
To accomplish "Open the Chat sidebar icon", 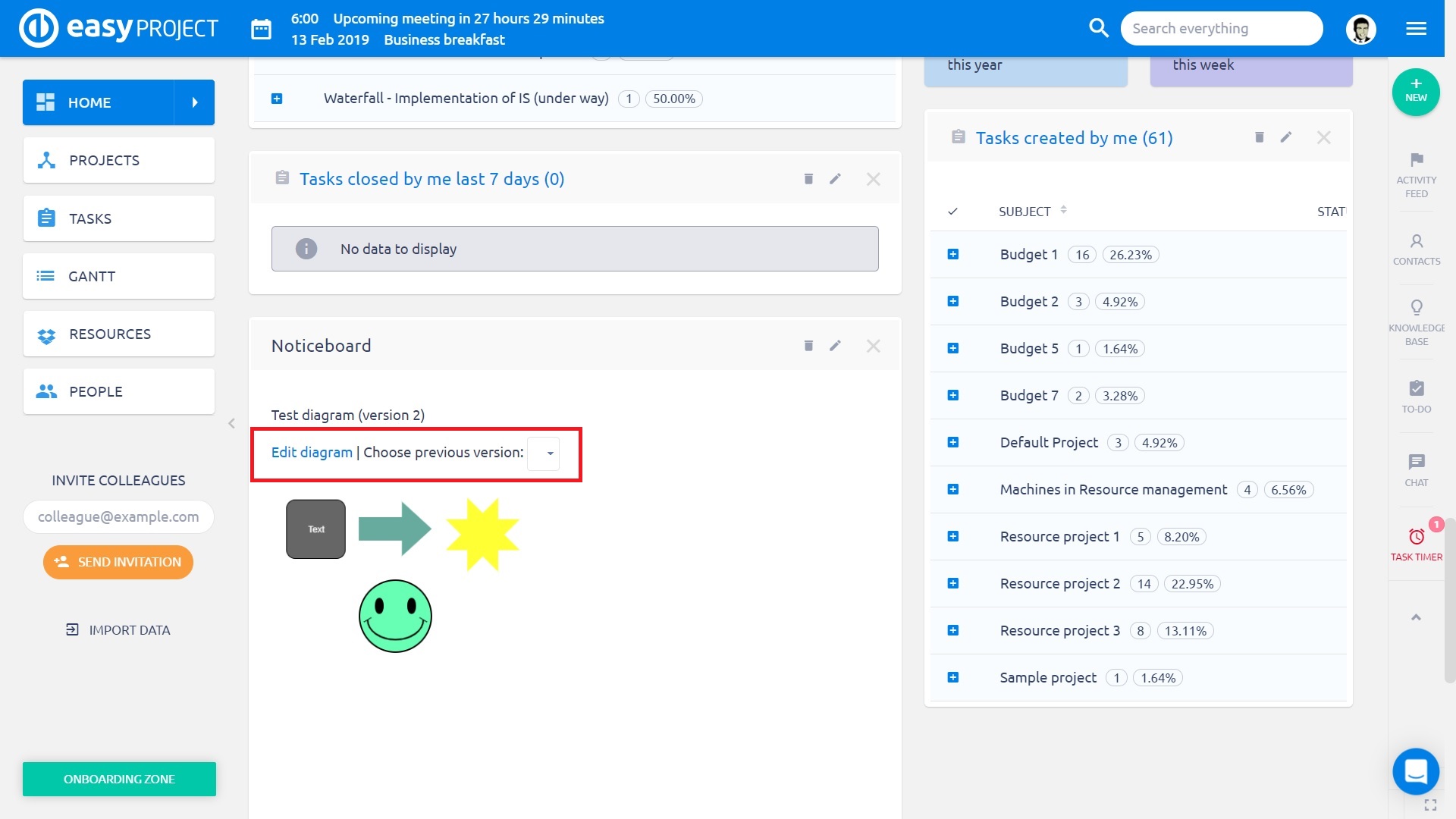I will click(x=1416, y=463).
